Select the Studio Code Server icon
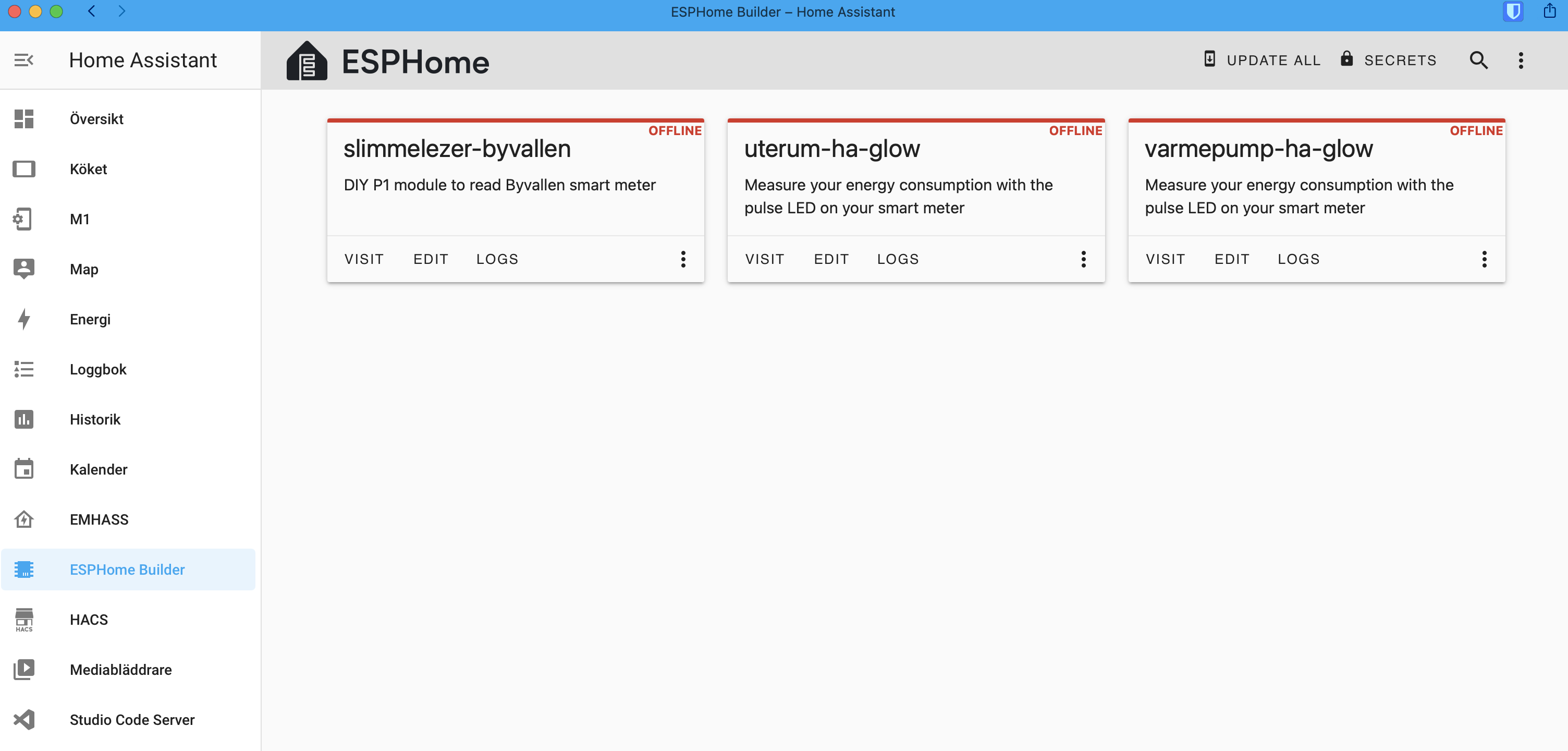 tap(23, 720)
